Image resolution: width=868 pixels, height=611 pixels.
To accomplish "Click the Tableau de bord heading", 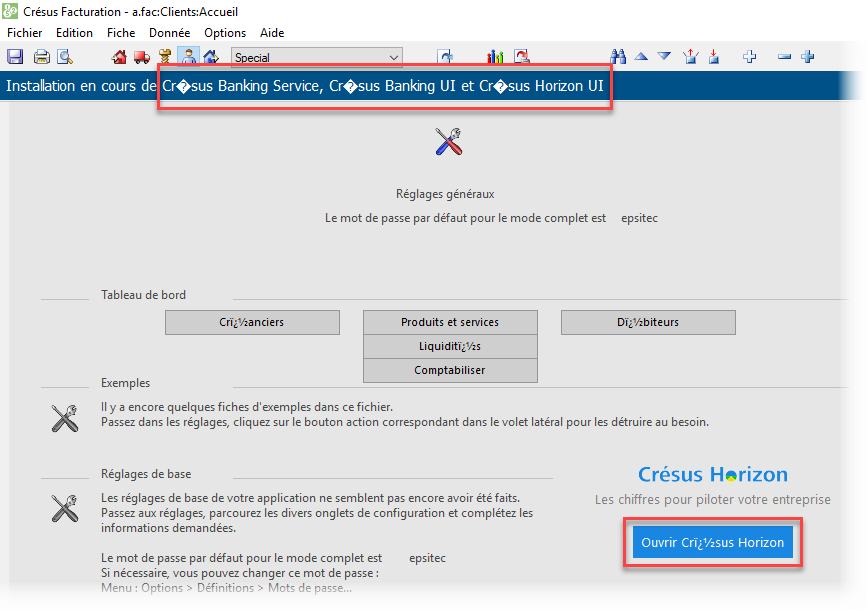I will (x=143, y=295).
